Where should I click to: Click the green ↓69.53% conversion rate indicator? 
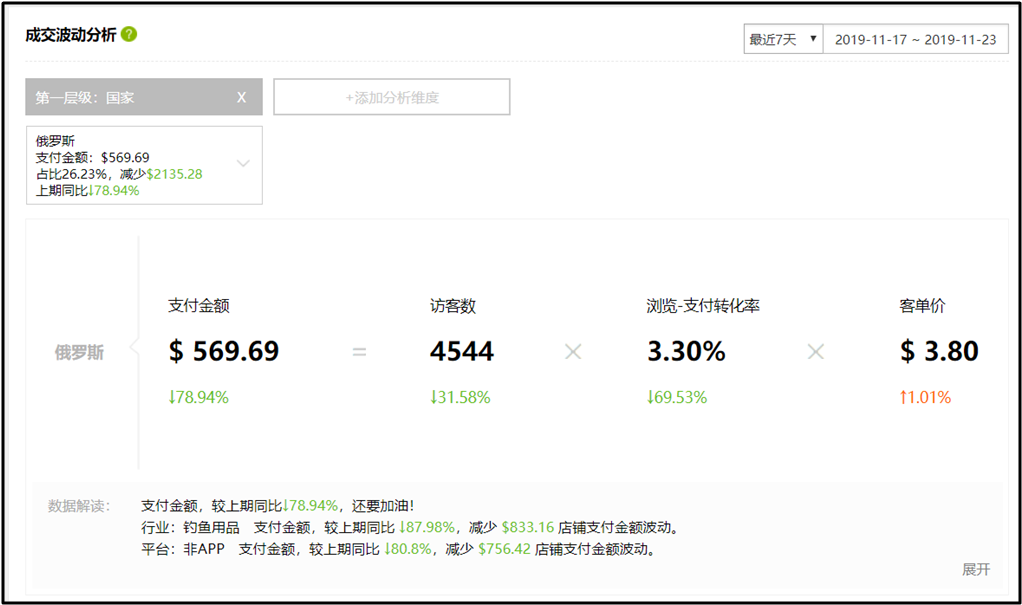click(x=677, y=397)
